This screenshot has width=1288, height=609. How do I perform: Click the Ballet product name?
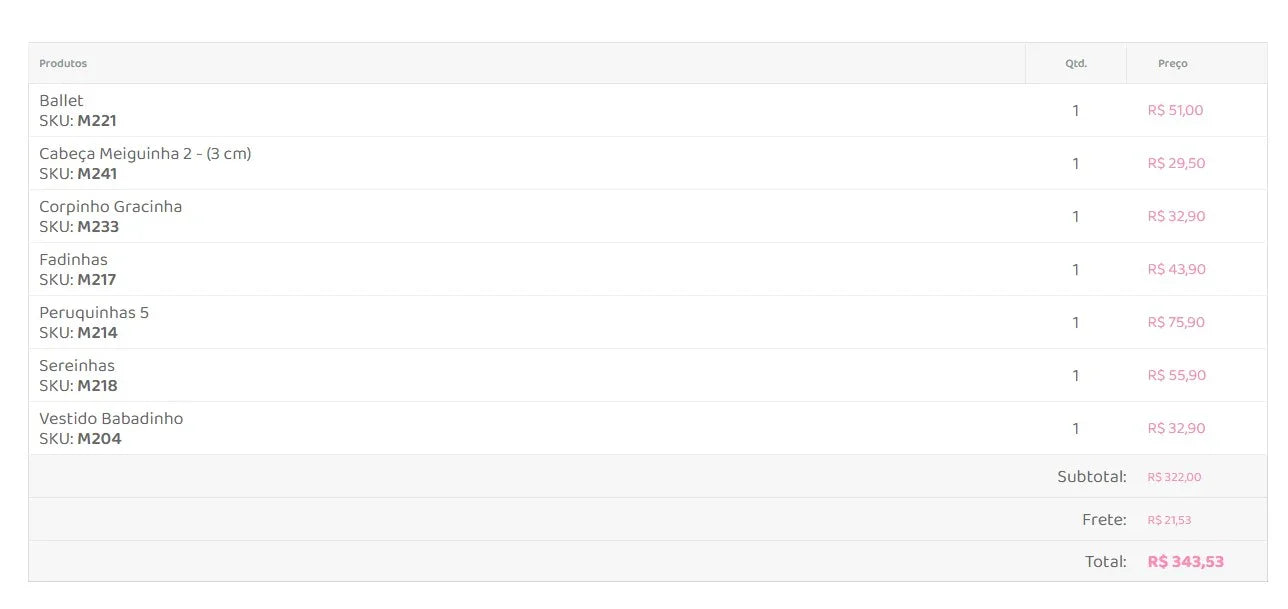[x=61, y=101]
